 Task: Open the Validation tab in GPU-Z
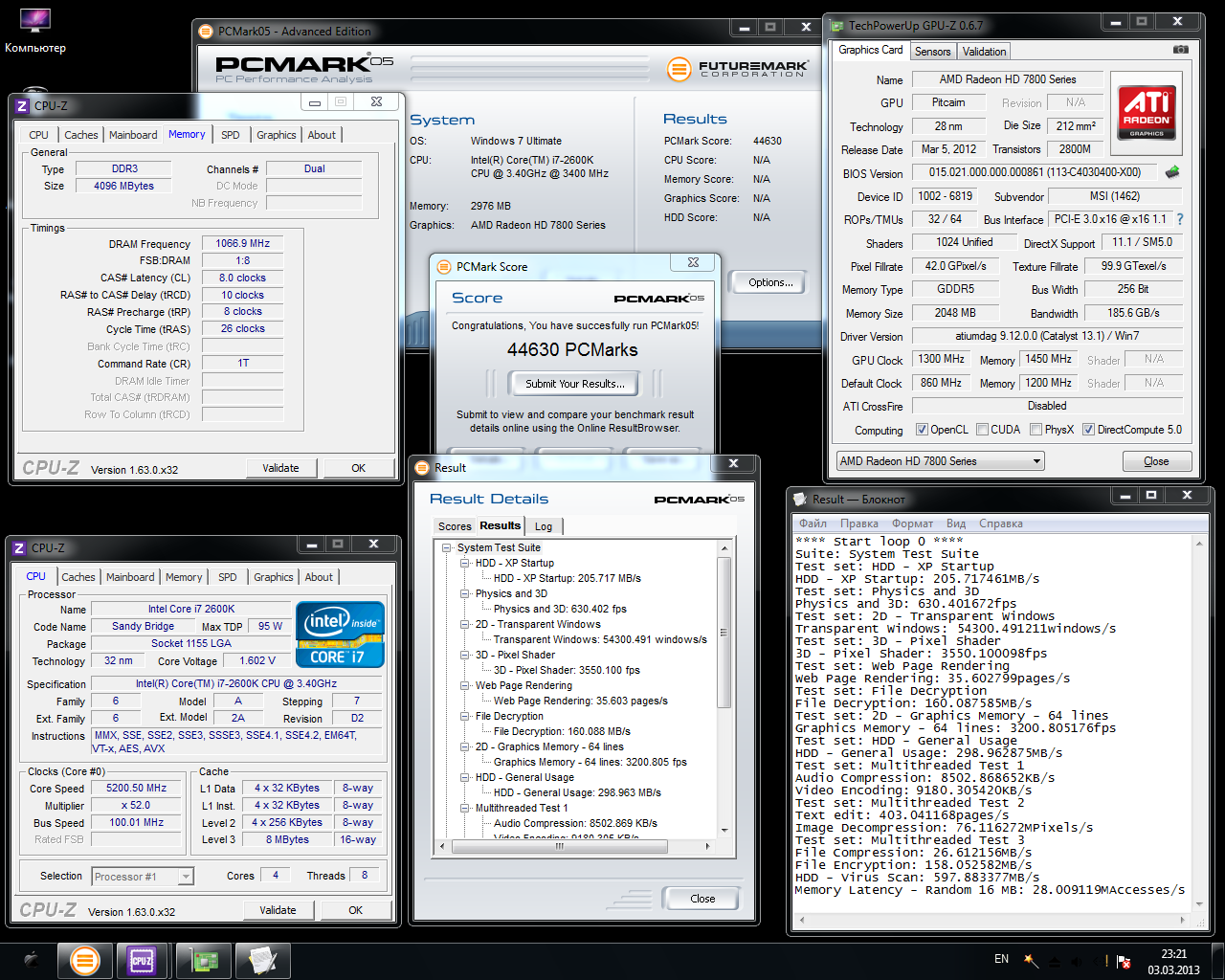[x=984, y=52]
